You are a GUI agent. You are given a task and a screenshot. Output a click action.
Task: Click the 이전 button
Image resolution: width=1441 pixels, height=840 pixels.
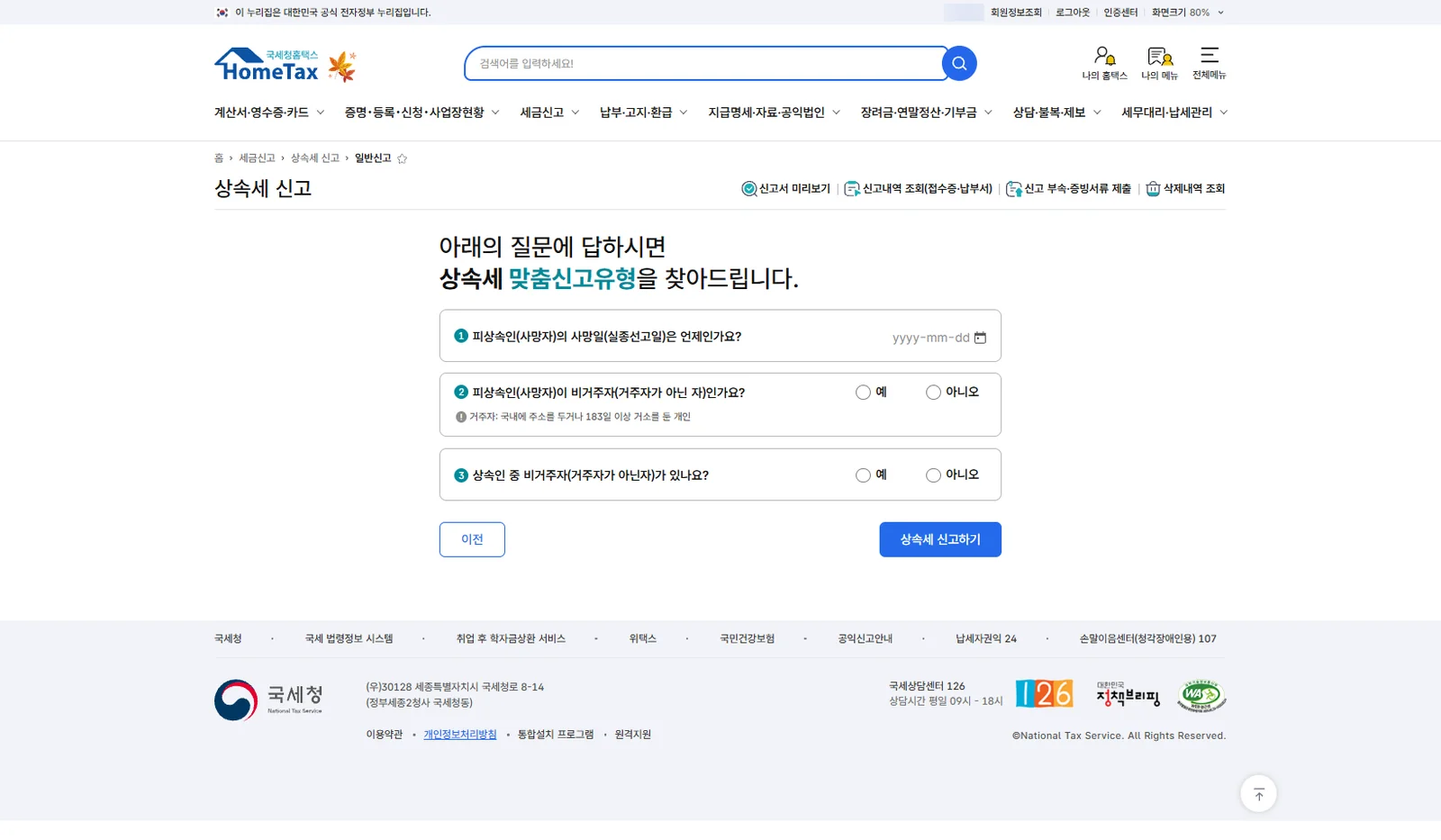tap(472, 539)
